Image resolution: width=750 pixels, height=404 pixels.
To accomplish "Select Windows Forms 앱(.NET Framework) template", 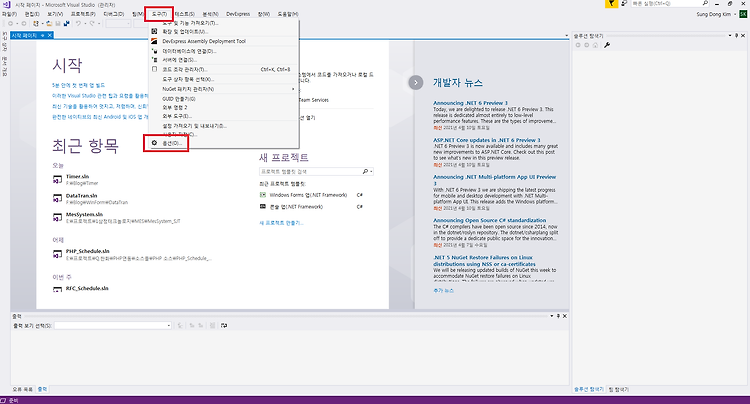I will point(308,195).
